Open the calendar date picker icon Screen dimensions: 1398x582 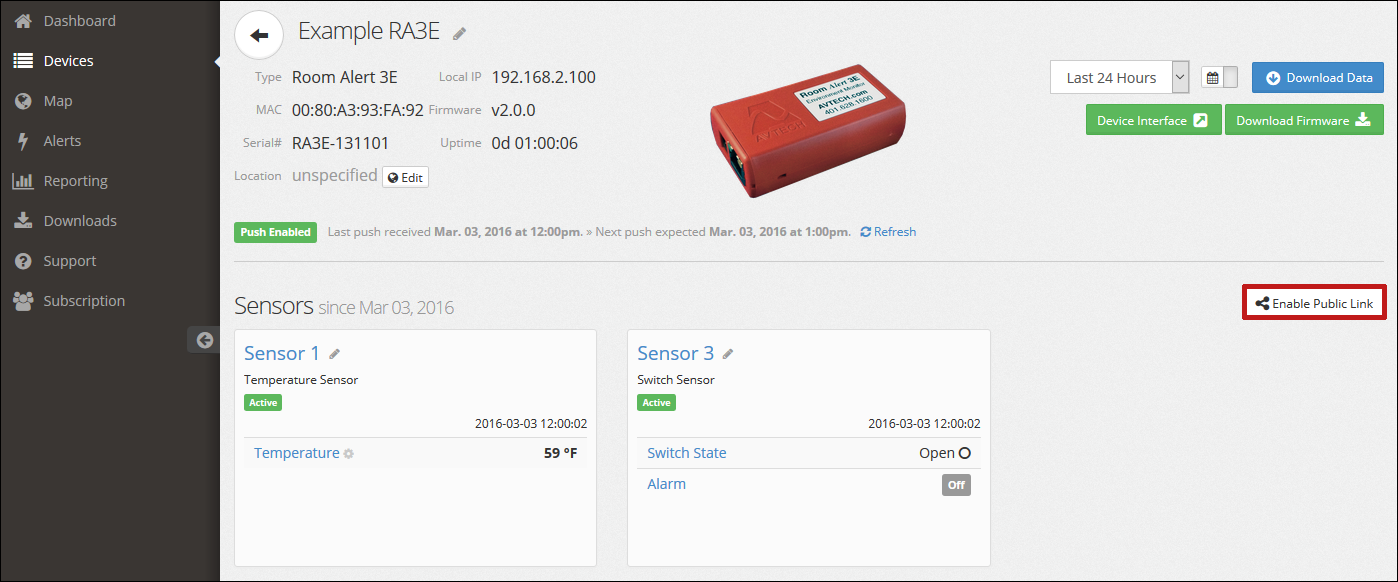click(x=1212, y=77)
